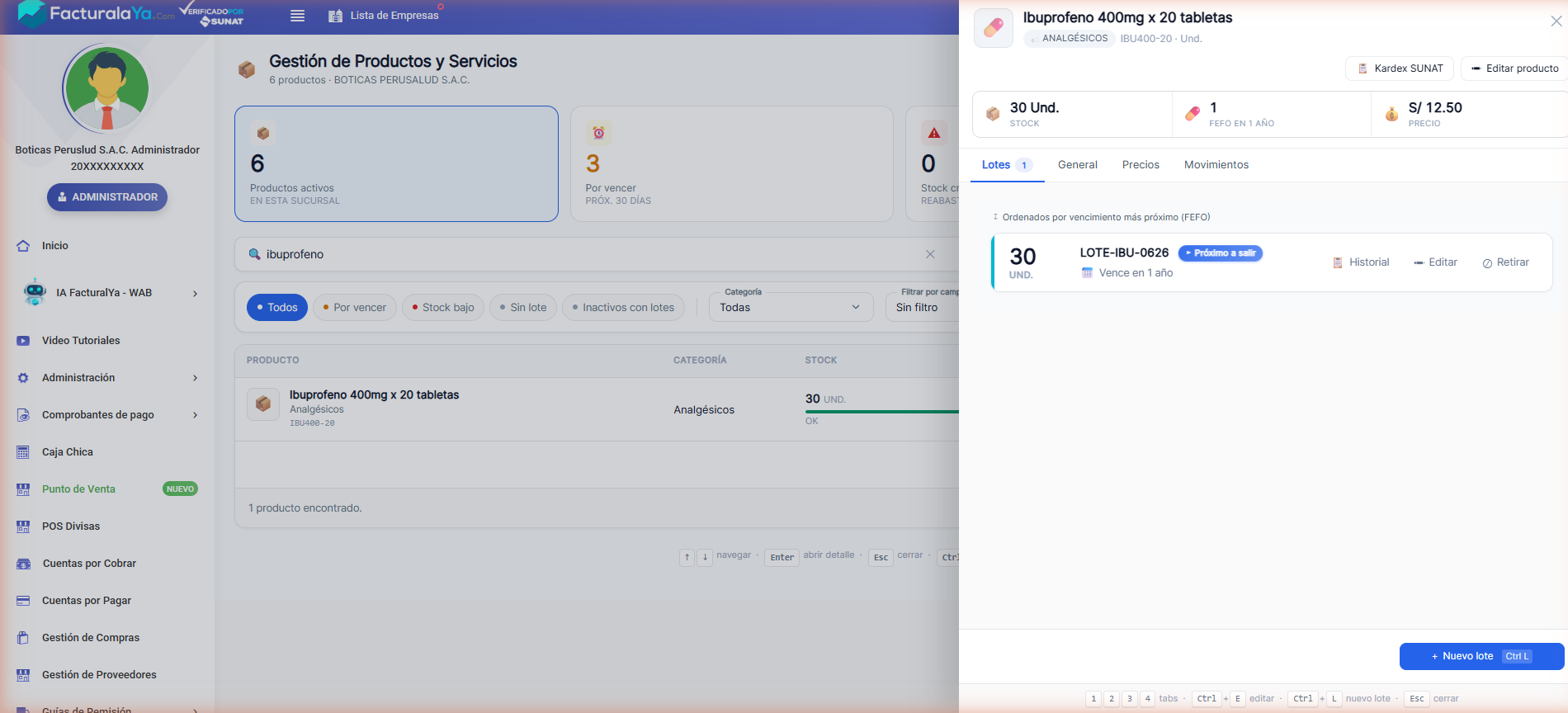Toggle the Por vencer filter chip
1568x713 pixels.
click(x=355, y=308)
